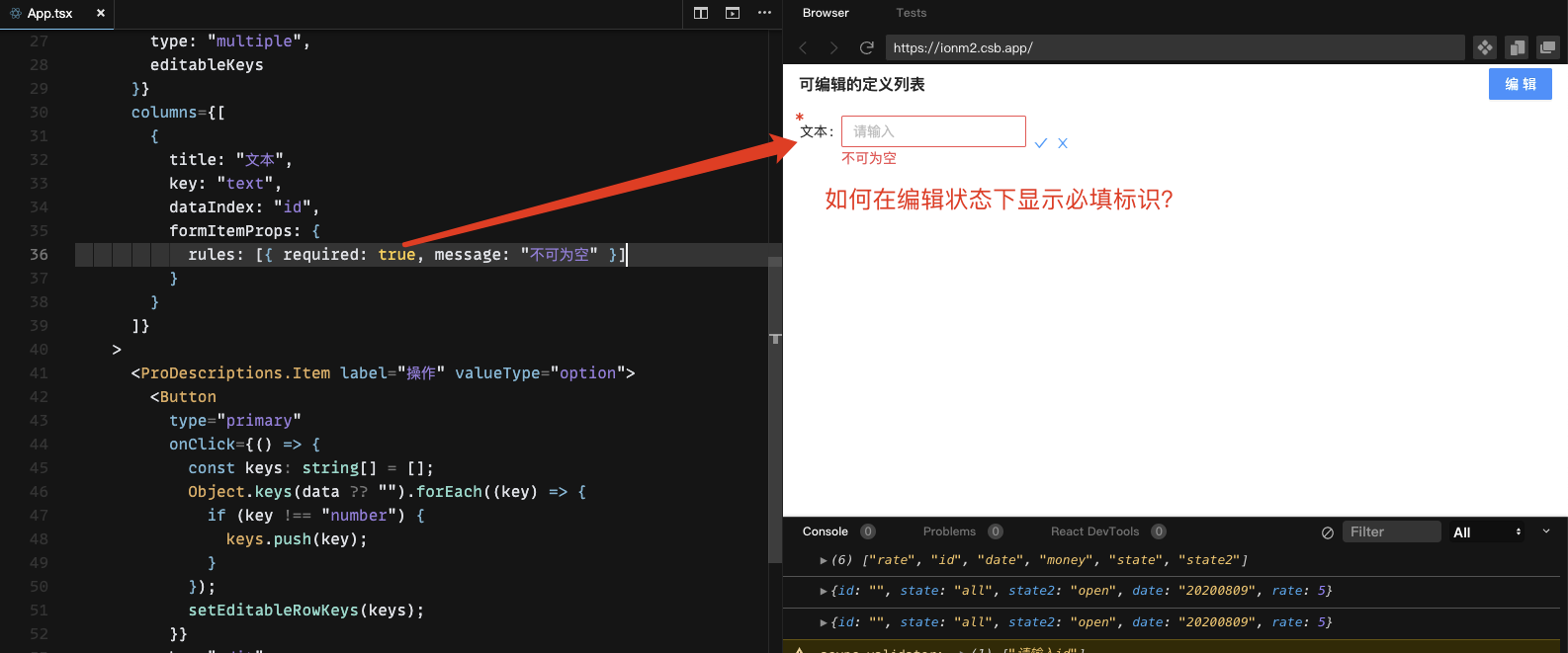This screenshot has width=1568, height=653.
Task: Click the Console tab count badge
Action: (868, 531)
